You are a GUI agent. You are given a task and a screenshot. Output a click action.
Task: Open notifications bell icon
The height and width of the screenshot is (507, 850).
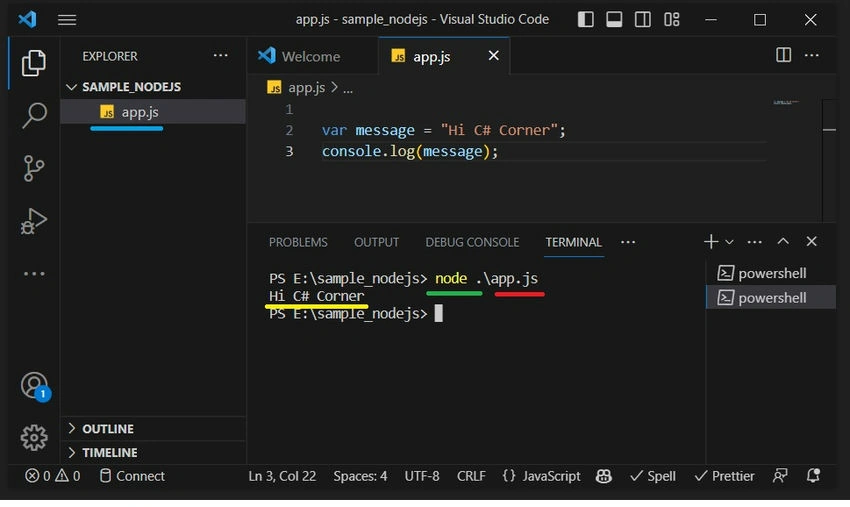[813, 476]
